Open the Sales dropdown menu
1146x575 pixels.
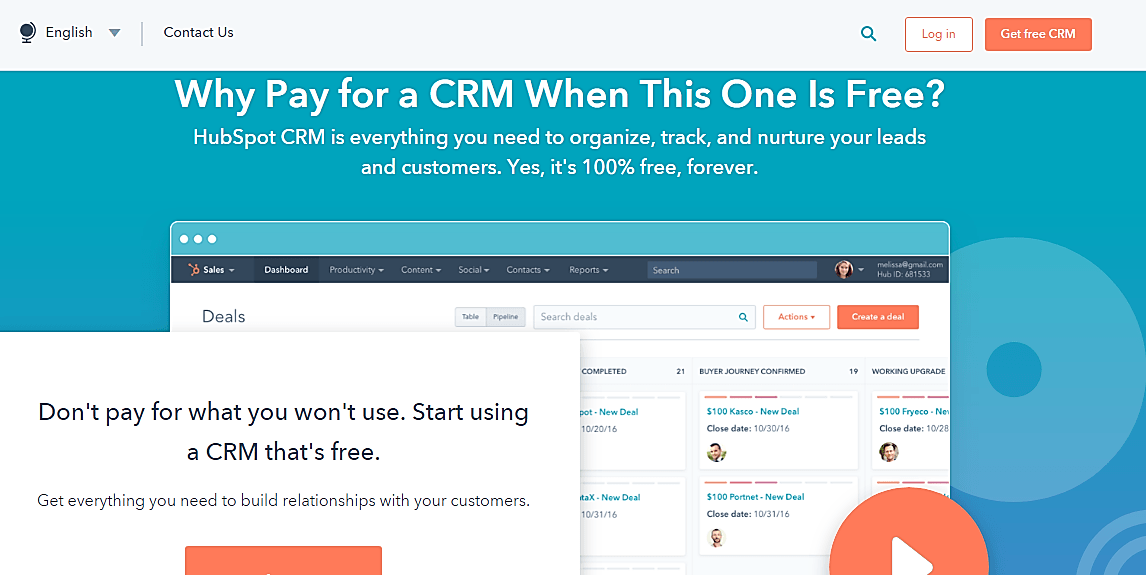pos(219,270)
